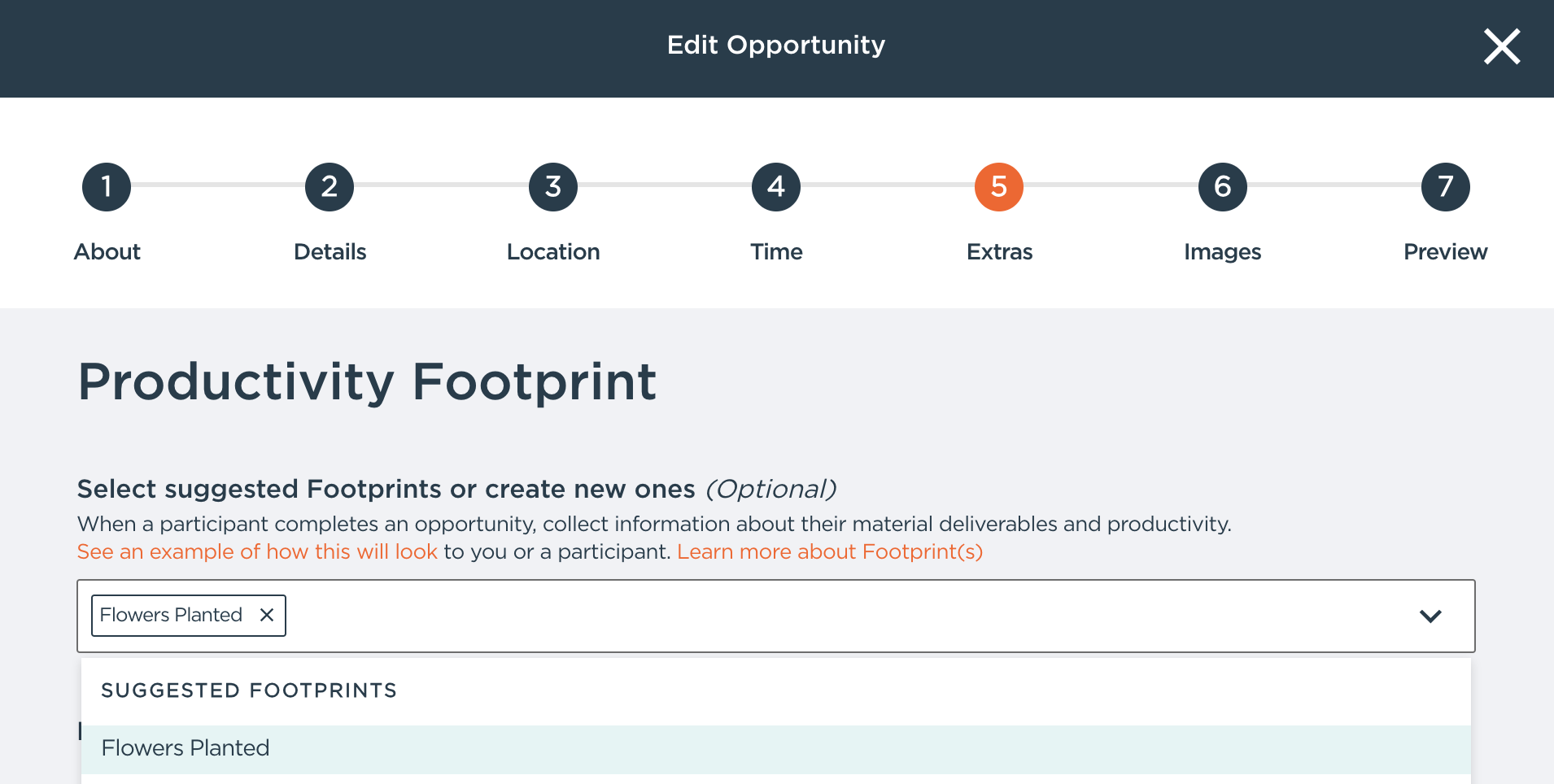The height and width of the screenshot is (784, 1554).
Task: Select the active step 5 Extras circle
Action: (x=999, y=187)
